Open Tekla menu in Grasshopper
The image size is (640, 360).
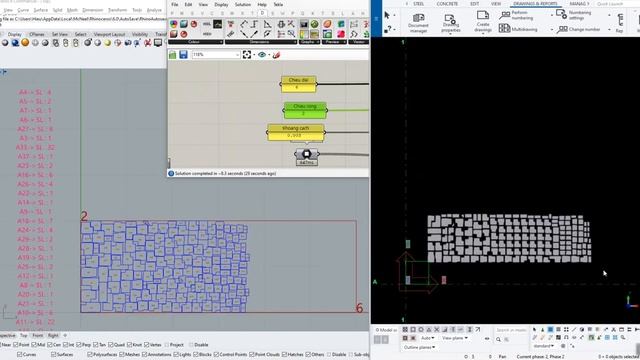tap(278, 4)
